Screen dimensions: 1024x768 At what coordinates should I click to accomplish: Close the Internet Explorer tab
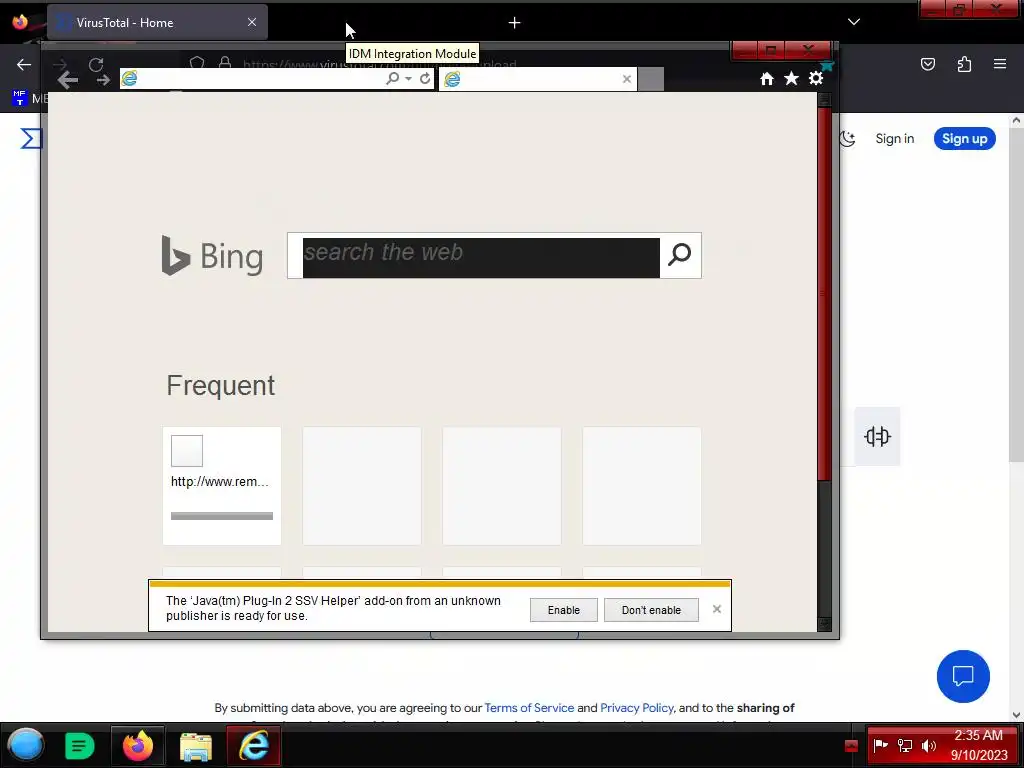(x=627, y=79)
